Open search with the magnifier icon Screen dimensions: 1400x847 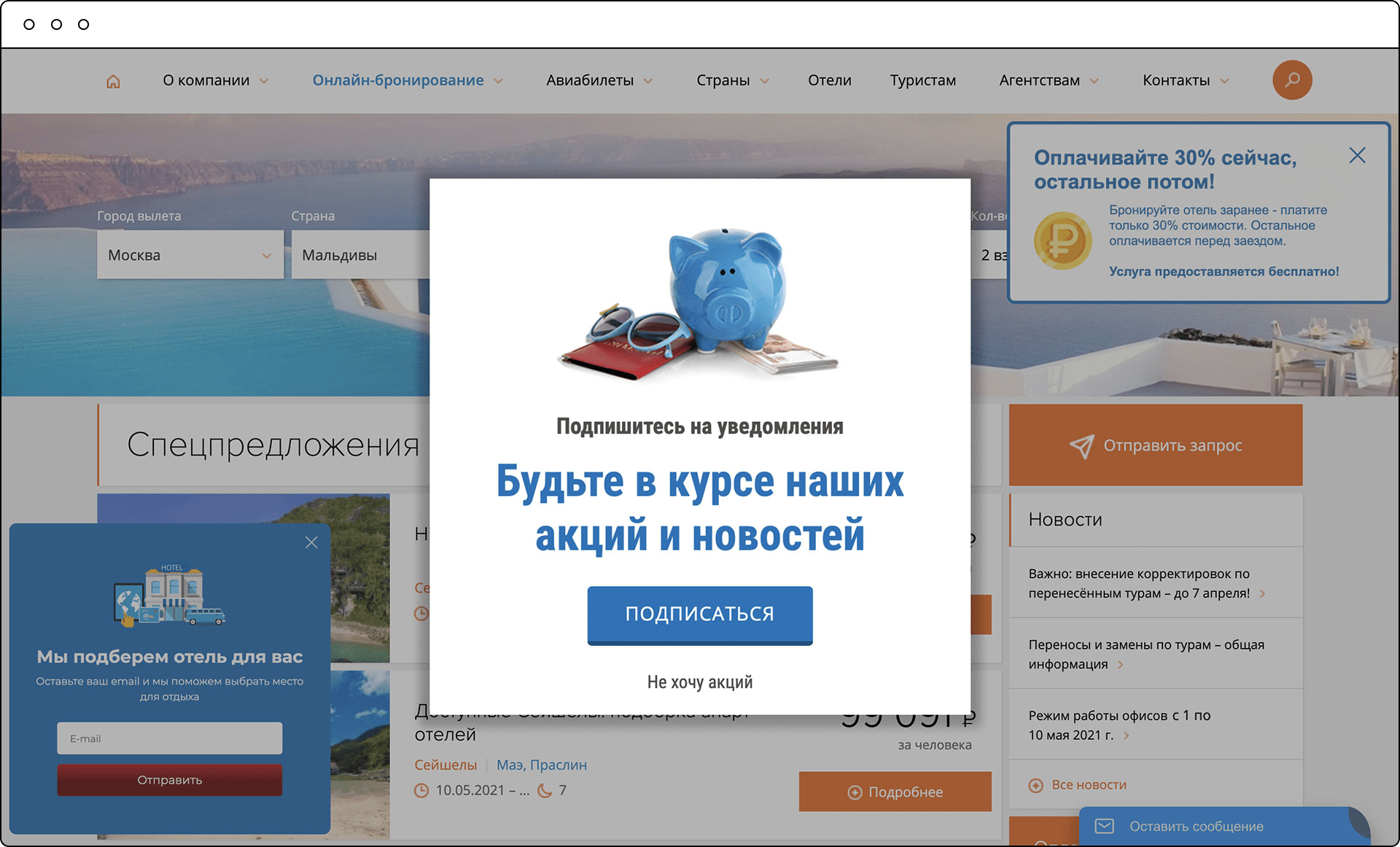(x=1292, y=80)
